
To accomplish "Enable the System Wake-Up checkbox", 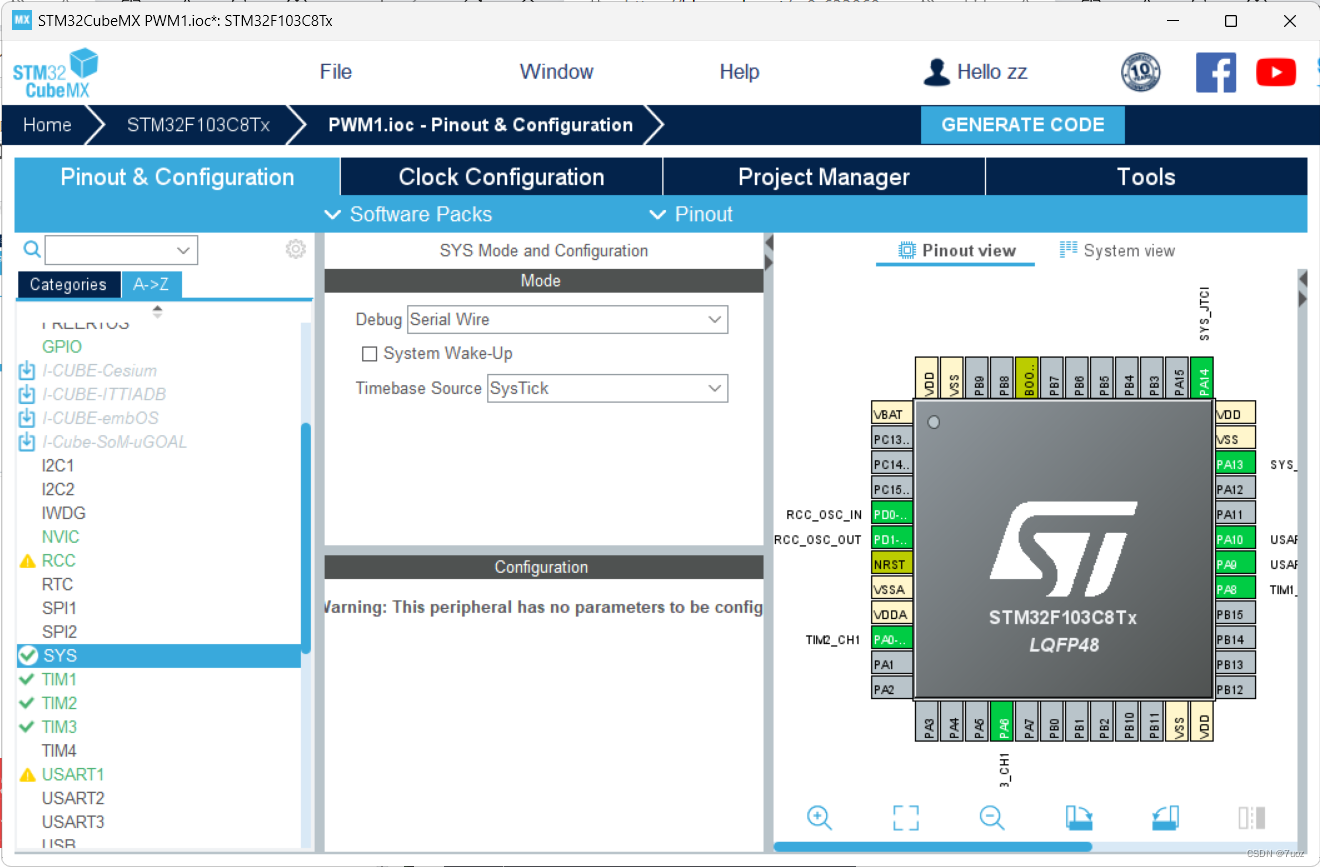I will point(369,354).
